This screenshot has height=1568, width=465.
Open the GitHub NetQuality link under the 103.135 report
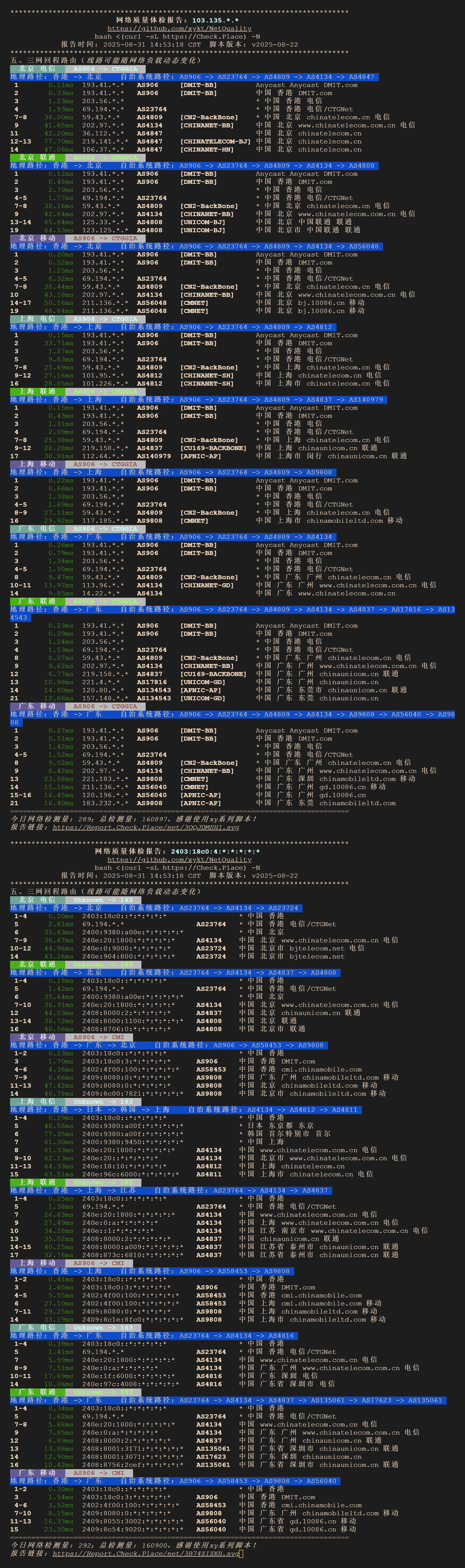pos(179,28)
